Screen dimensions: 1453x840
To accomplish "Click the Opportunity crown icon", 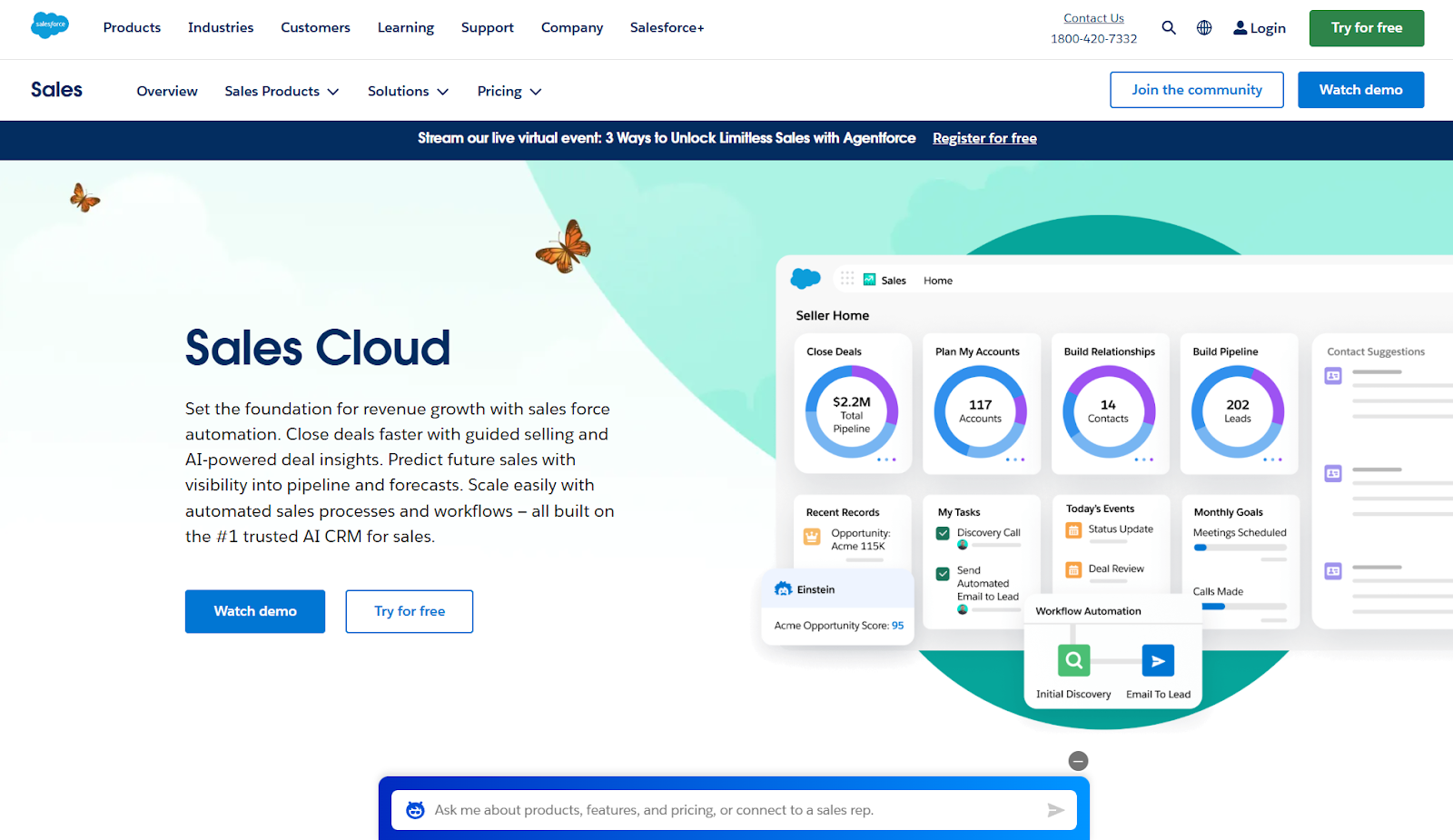I will click(x=812, y=537).
